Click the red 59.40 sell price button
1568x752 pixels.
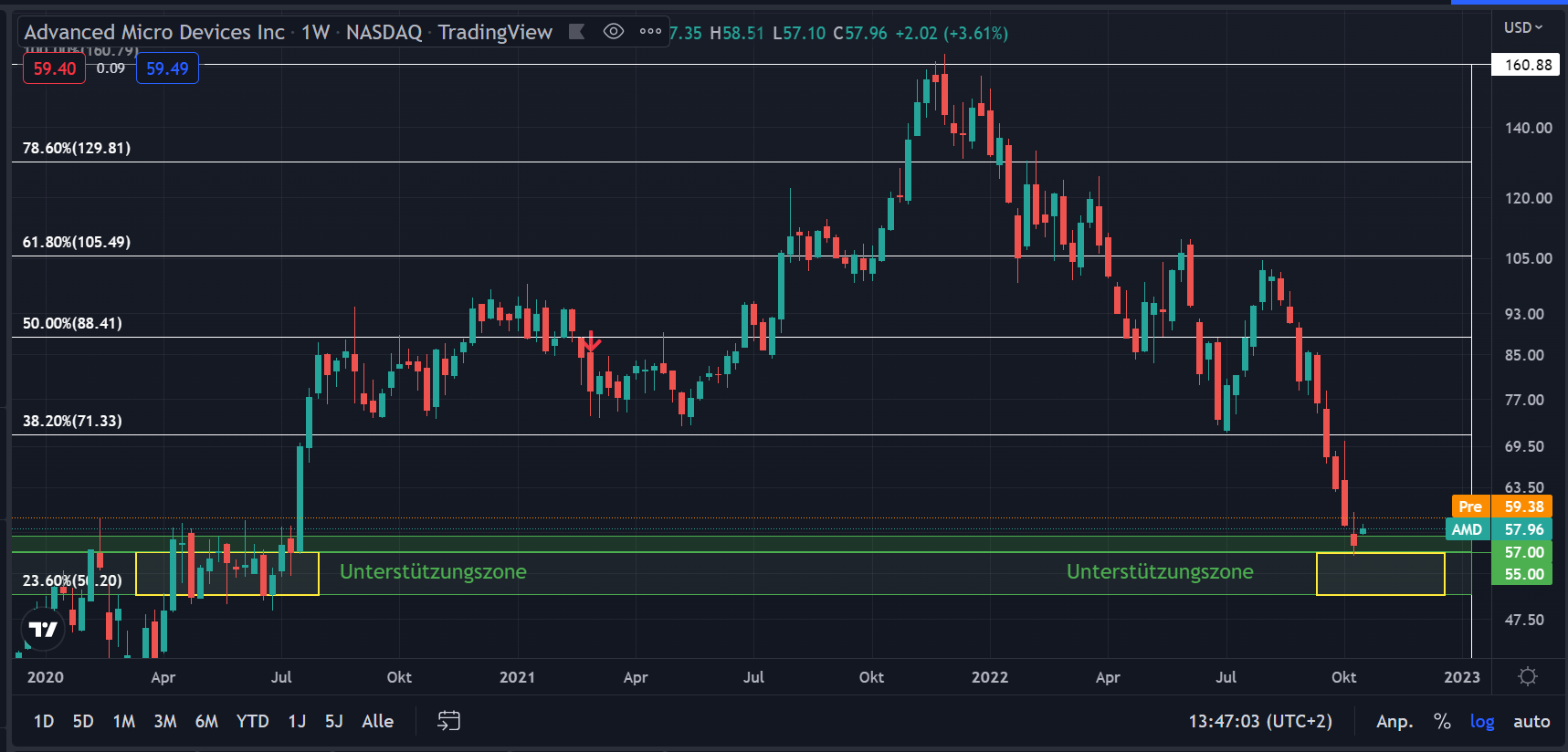coord(55,68)
